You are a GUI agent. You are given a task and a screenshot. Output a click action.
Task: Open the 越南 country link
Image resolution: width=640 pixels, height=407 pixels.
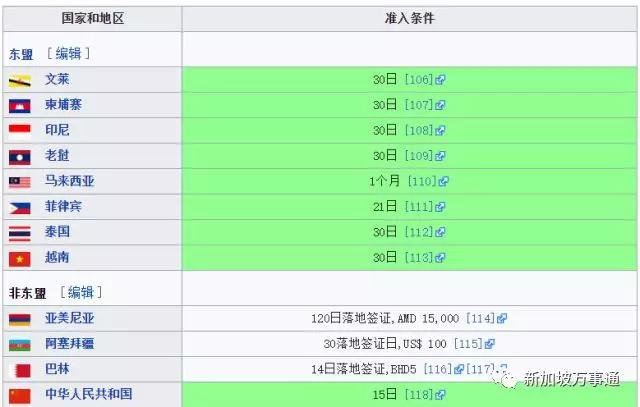click(57, 257)
